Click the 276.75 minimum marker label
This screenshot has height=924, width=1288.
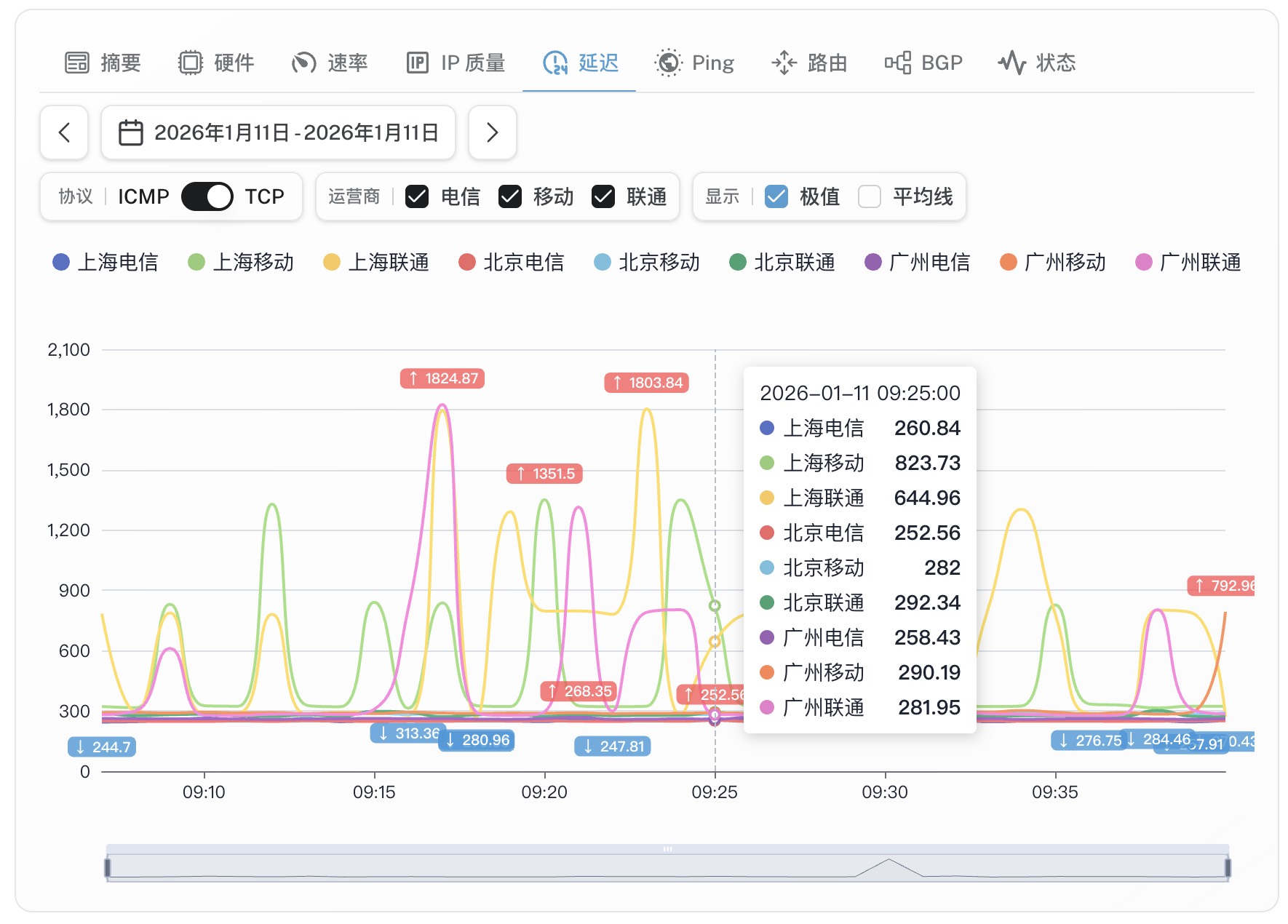click(1089, 741)
